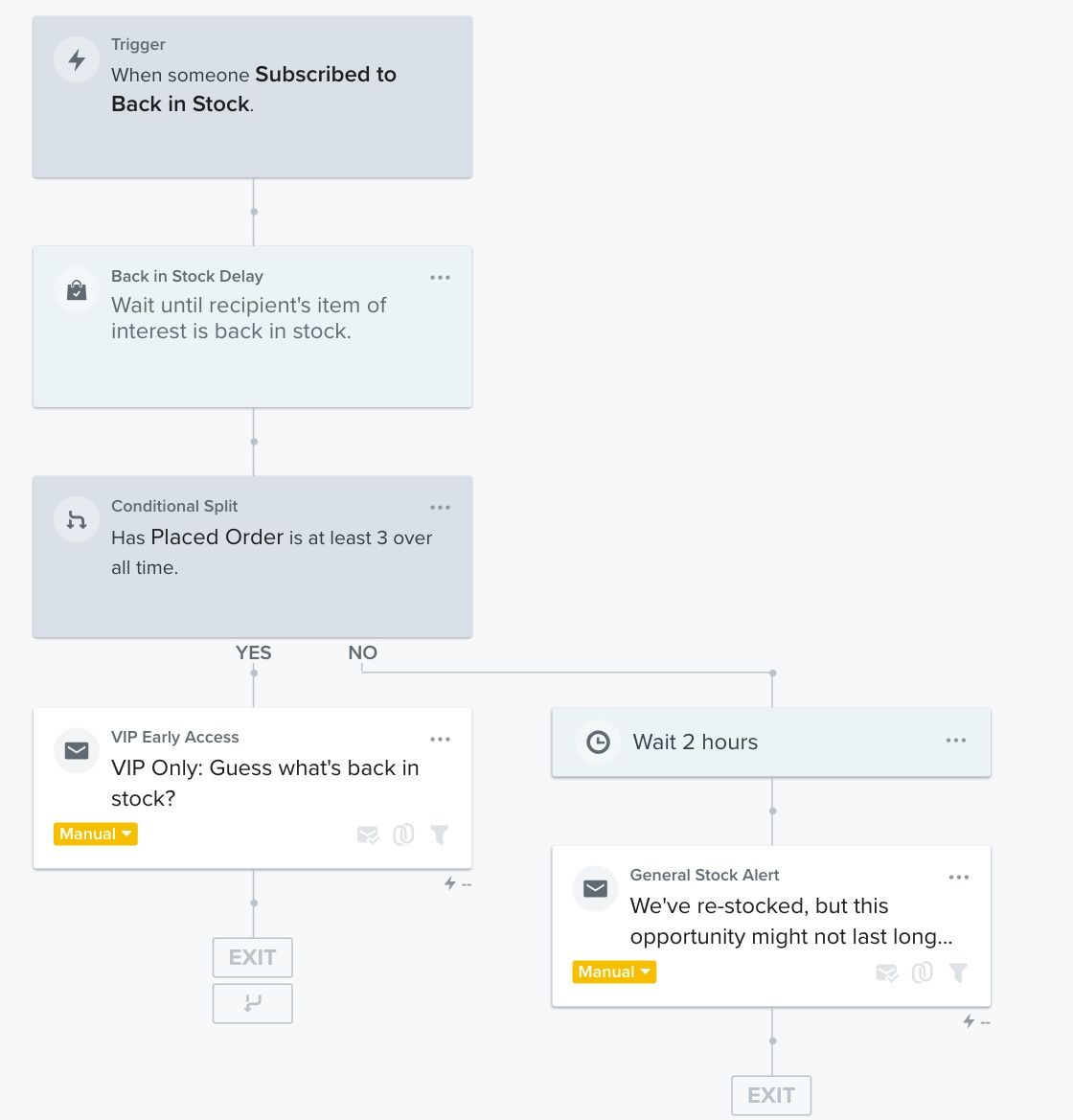Click the shopping bag icon on Back in Stock Delay
The height and width of the screenshot is (1120, 1073).
pos(76,289)
